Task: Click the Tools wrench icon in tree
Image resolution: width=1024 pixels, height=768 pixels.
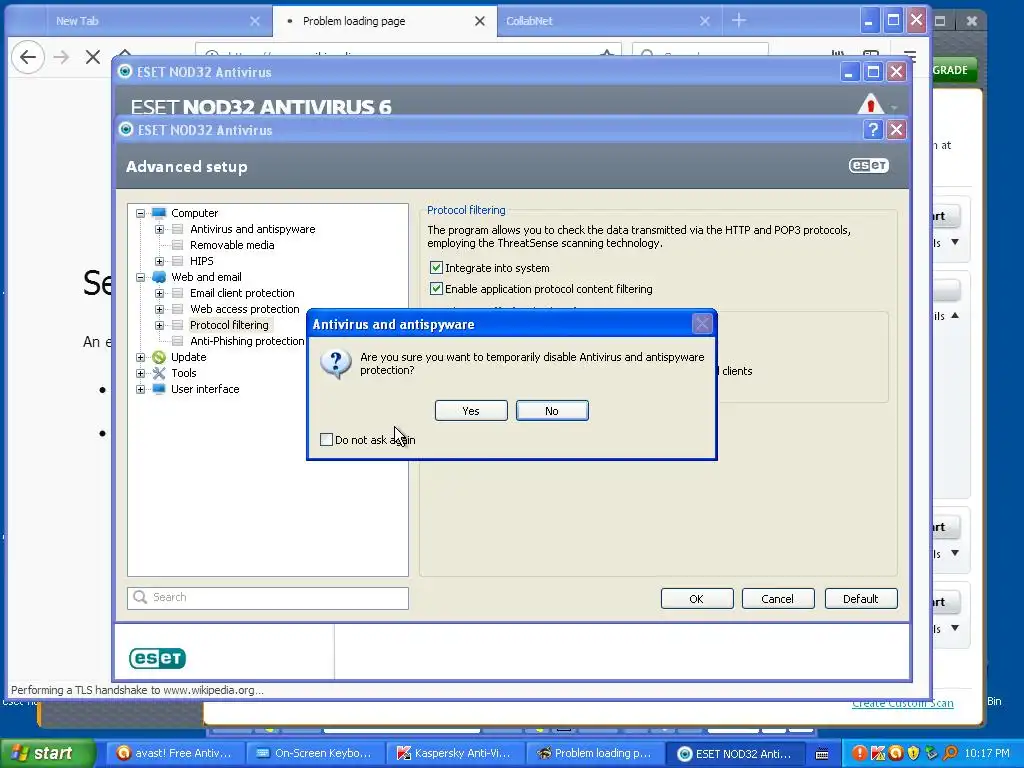Action: click(x=159, y=373)
